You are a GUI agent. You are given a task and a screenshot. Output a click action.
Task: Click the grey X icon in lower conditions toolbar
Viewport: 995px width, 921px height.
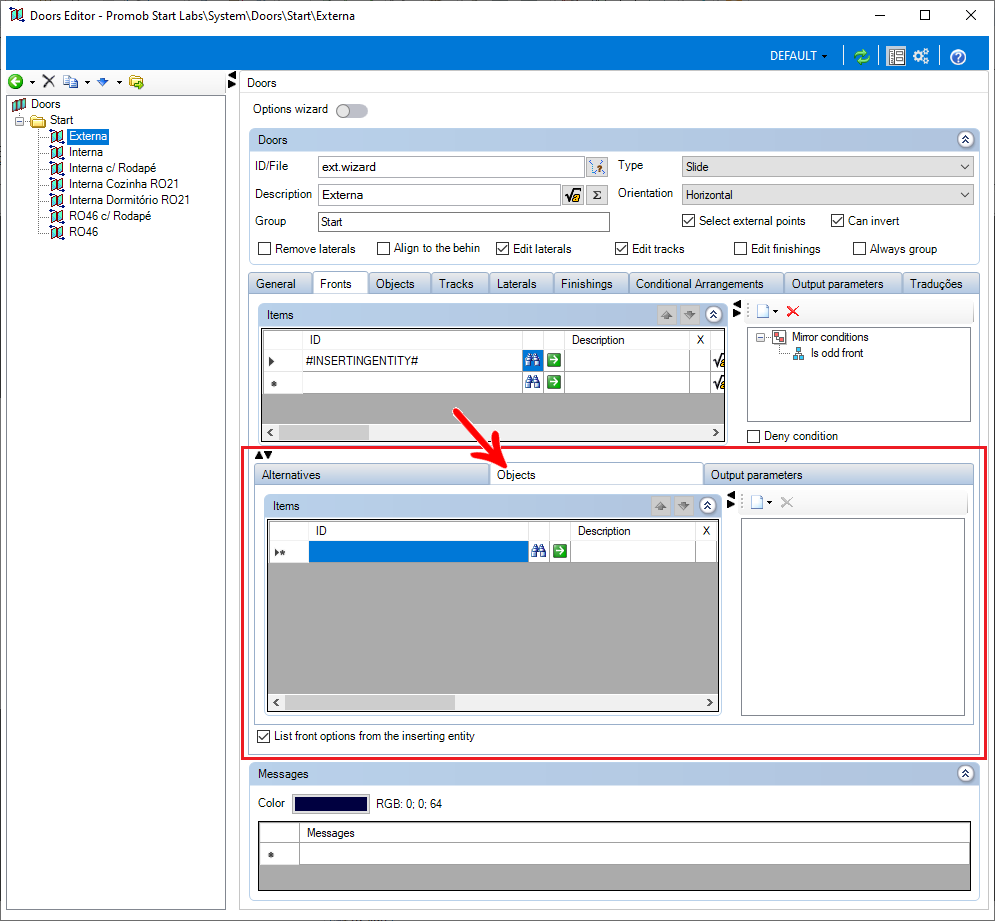click(x=787, y=503)
